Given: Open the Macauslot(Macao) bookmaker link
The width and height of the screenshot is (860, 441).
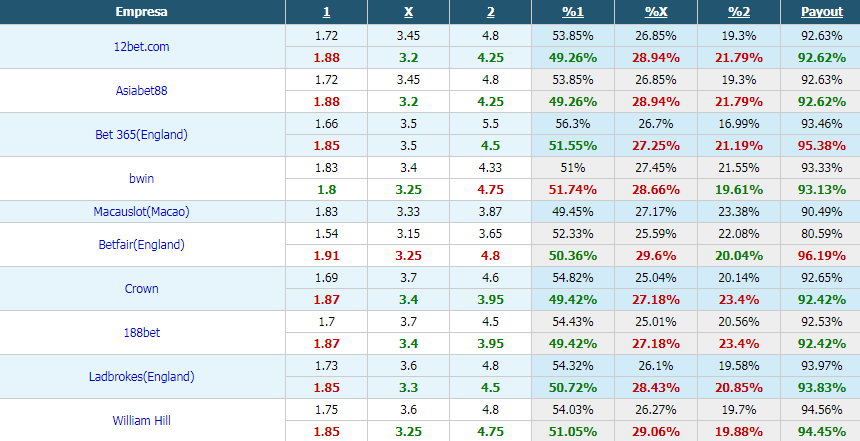Looking at the screenshot, I should (x=142, y=212).
